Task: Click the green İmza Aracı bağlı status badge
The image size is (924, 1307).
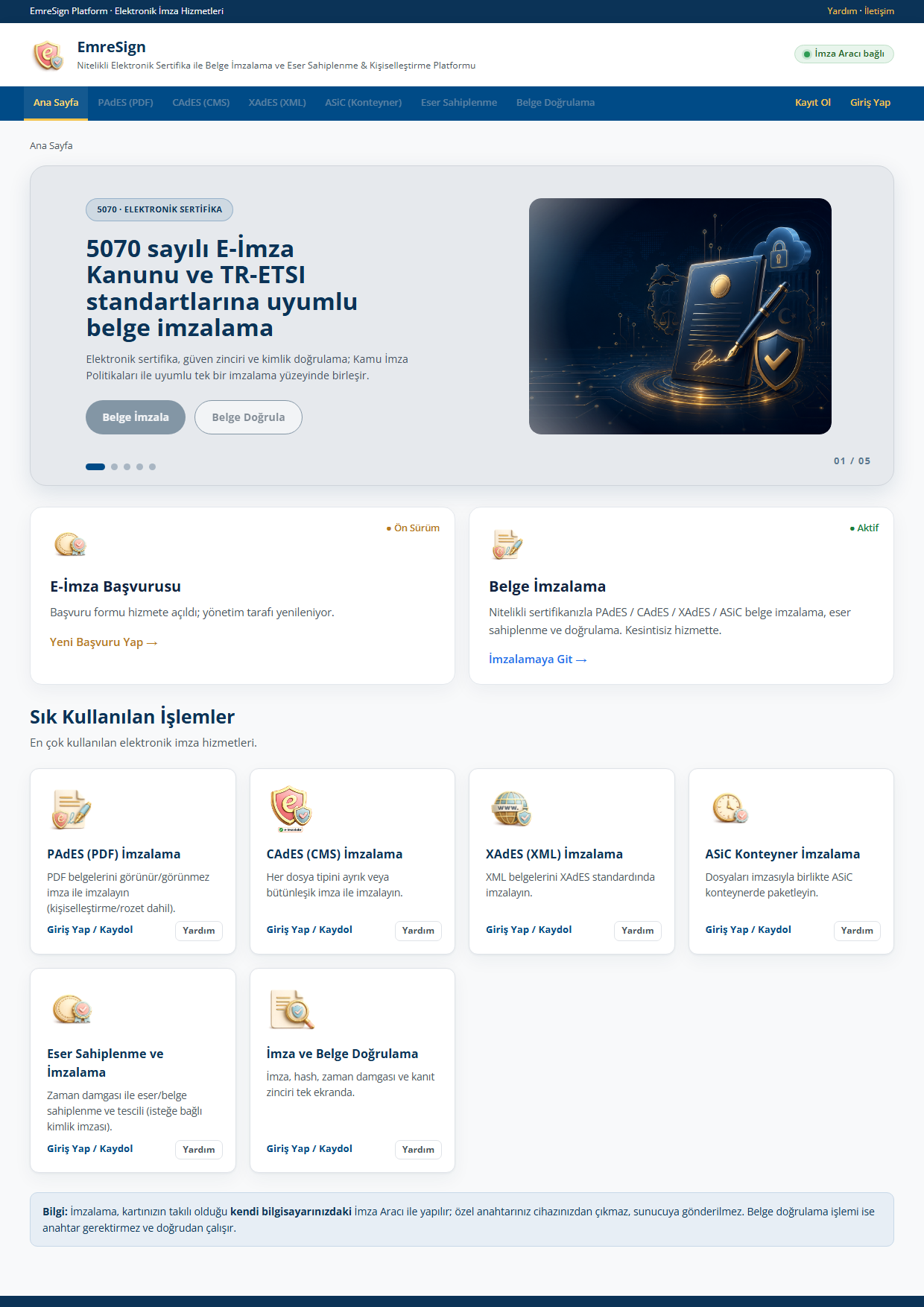Action: [x=844, y=54]
